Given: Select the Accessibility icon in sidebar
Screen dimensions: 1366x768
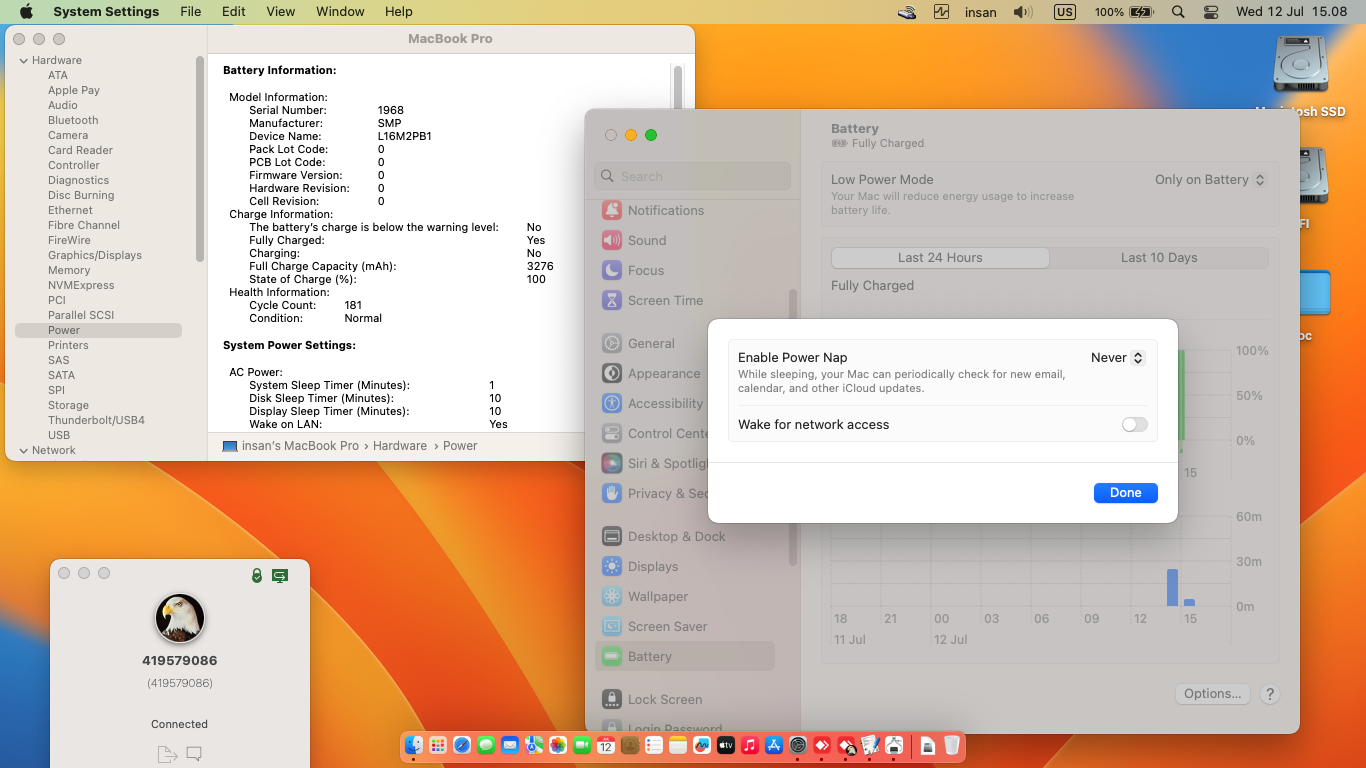Looking at the screenshot, I should (x=612, y=404).
